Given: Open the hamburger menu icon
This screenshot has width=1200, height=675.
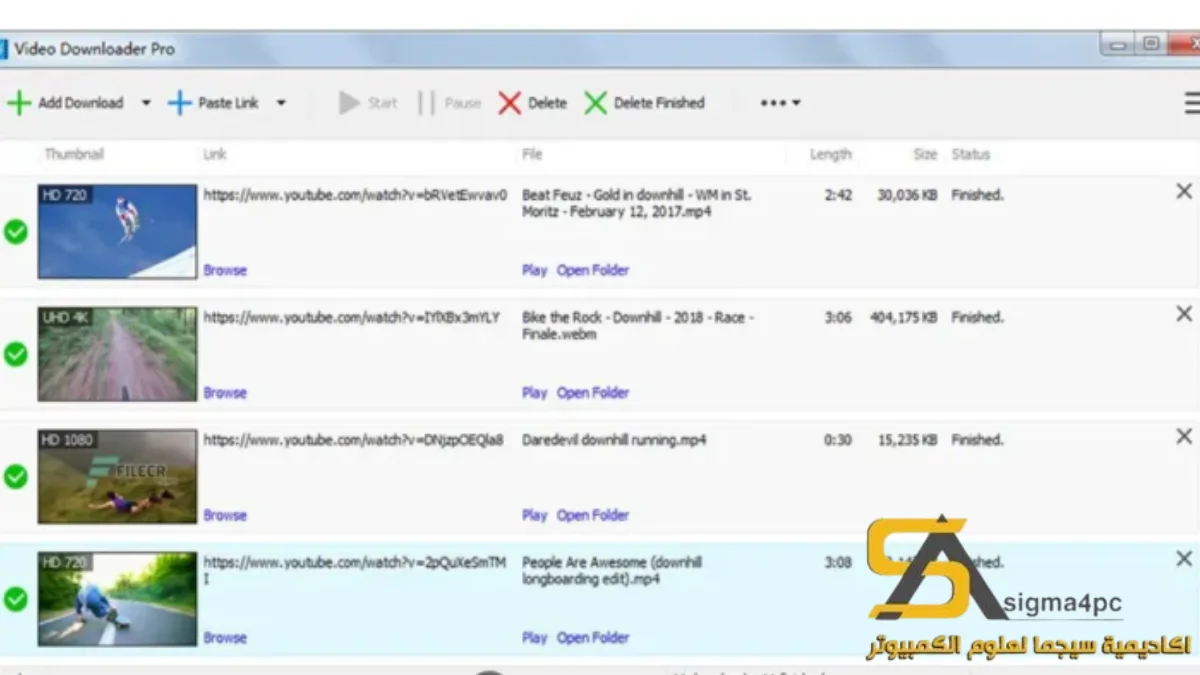Looking at the screenshot, I should [x=1192, y=103].
